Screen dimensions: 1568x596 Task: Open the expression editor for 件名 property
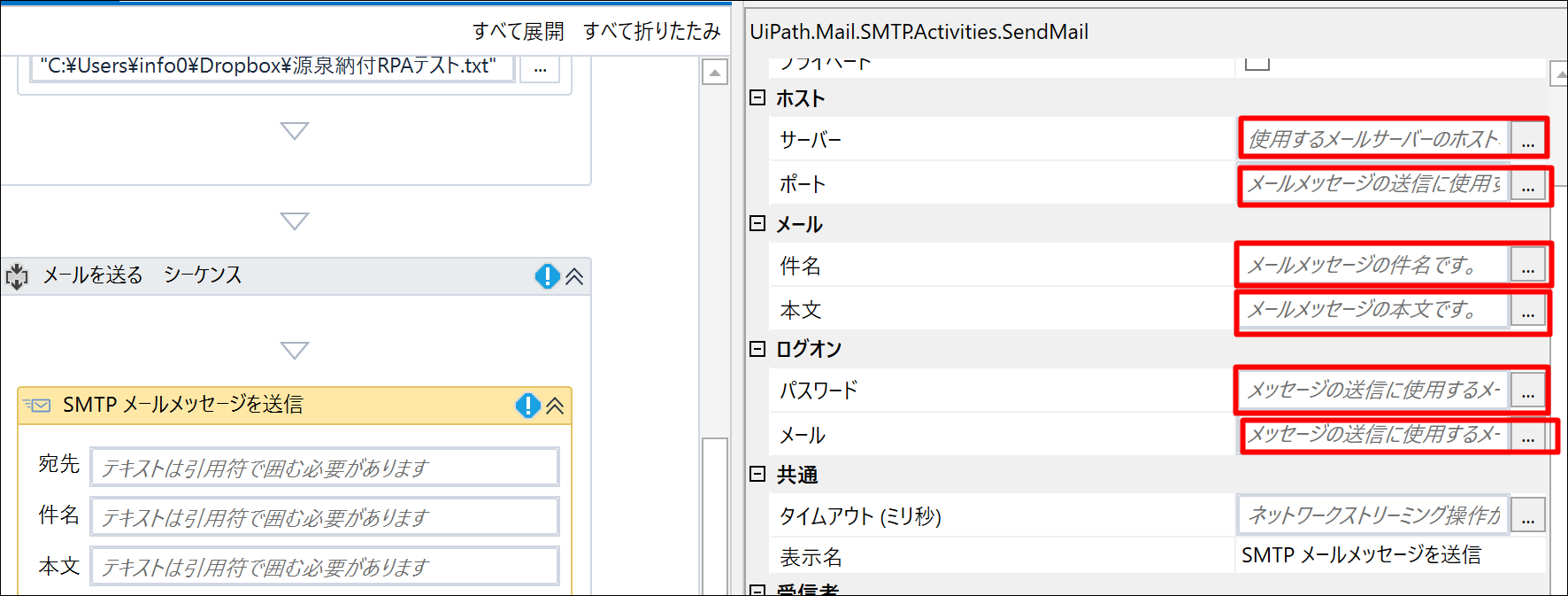1528,265
